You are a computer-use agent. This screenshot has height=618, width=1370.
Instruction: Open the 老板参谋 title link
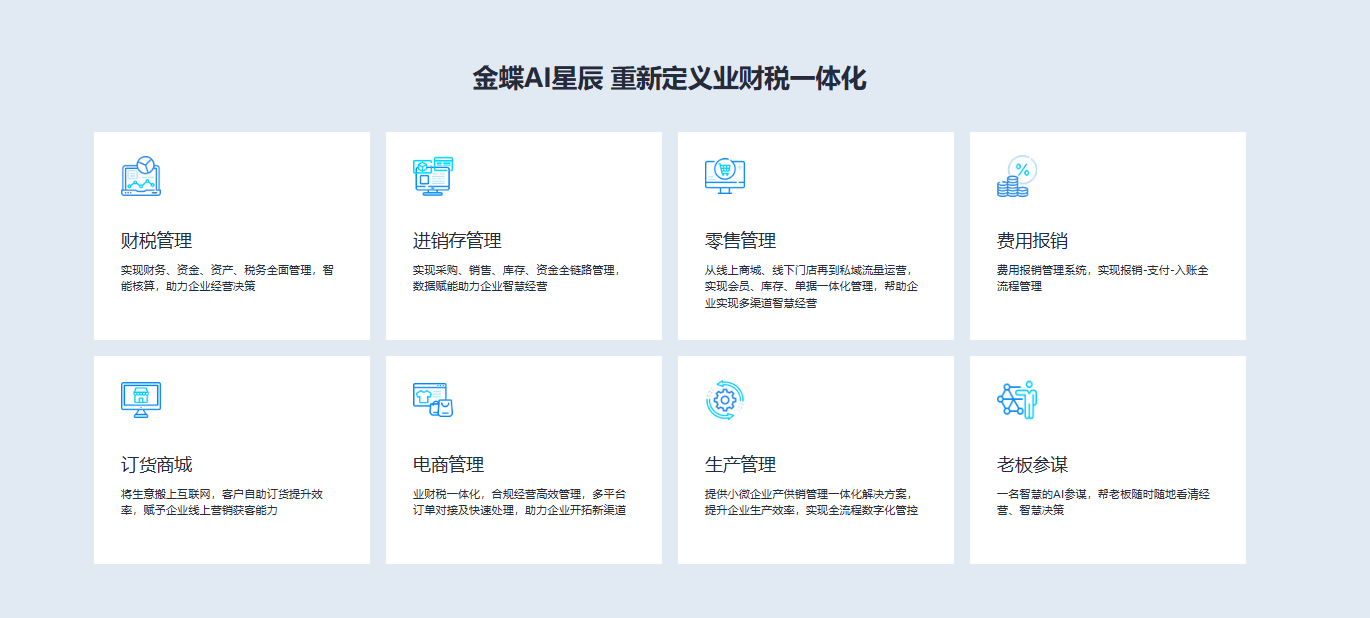pyautogui.click(x=1032, y=465)
